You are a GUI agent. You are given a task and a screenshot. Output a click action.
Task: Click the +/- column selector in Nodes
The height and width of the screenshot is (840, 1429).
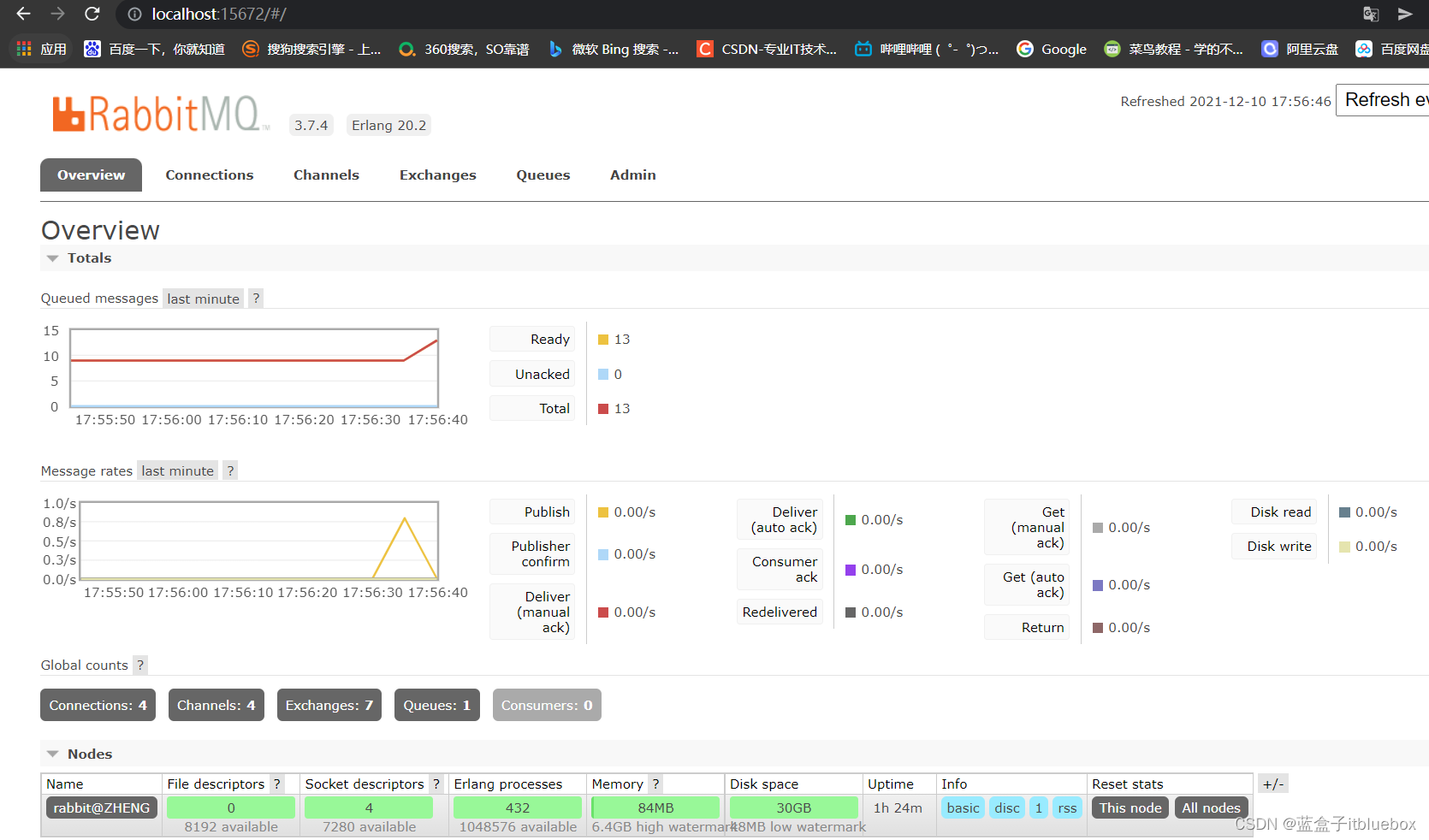point(1272,784)
